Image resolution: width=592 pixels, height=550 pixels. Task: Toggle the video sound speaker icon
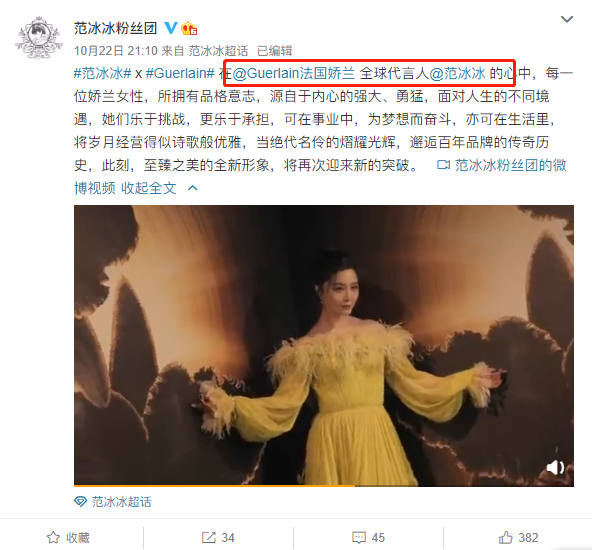click(555, 467)
